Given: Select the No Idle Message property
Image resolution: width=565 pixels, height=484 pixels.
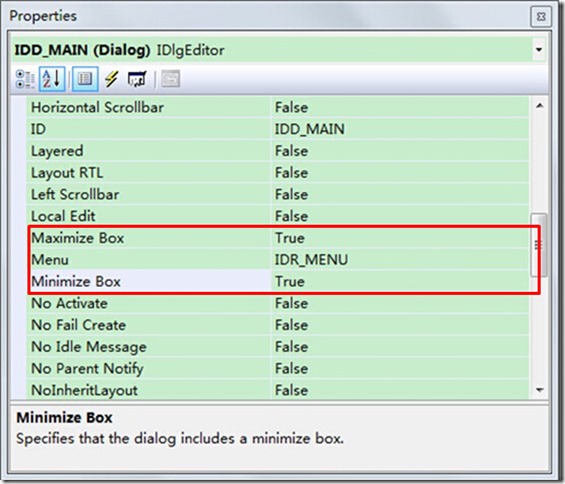Looking at the screenshot, I should click(148, 347).
